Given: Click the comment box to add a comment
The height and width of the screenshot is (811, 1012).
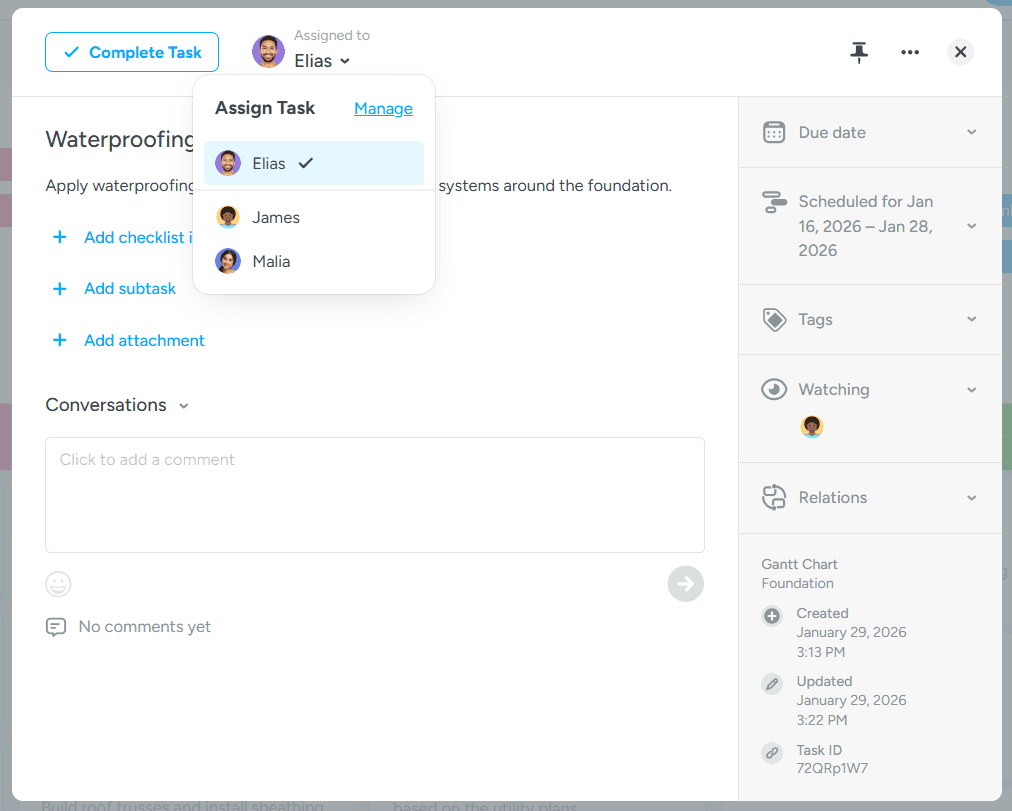Looking at the screenshot, I should tap(375, 494).
